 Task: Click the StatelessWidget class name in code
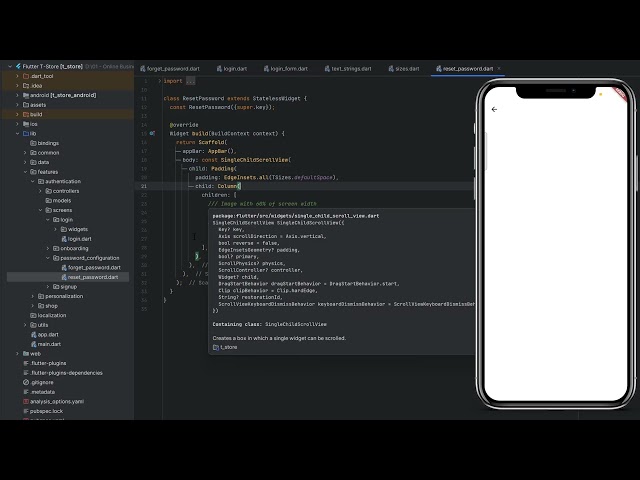pyautogui.click(x=277, y=98)
